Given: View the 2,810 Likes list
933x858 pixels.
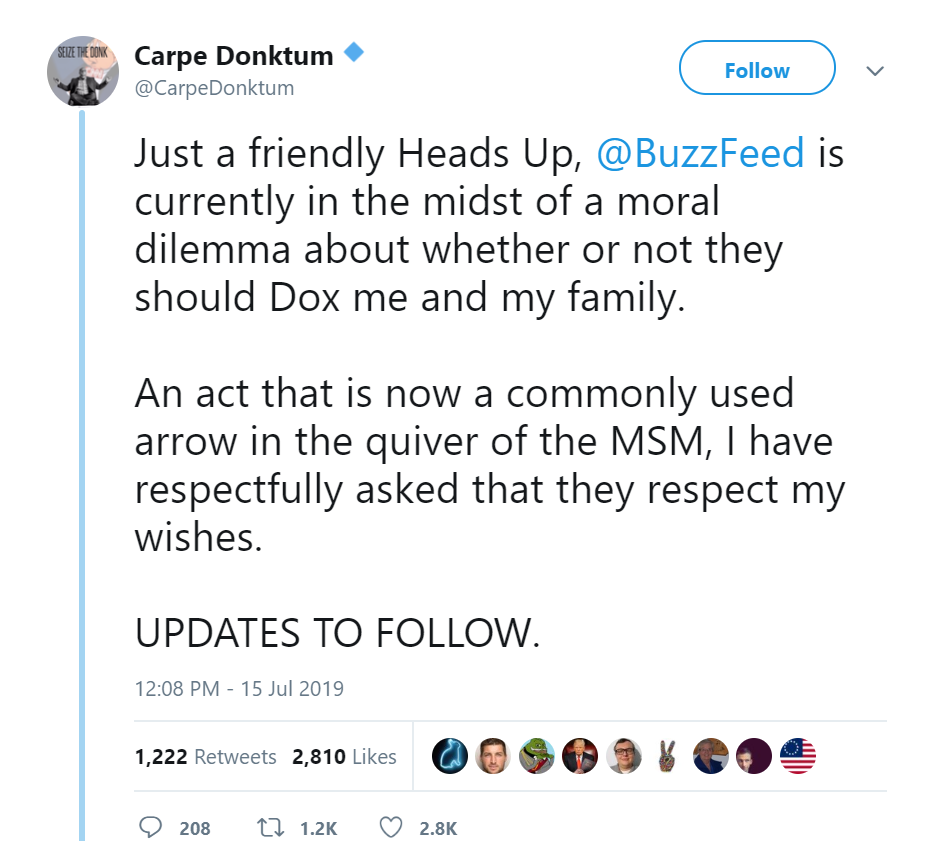Looking at the screenshot, I should tap(344, 757).
